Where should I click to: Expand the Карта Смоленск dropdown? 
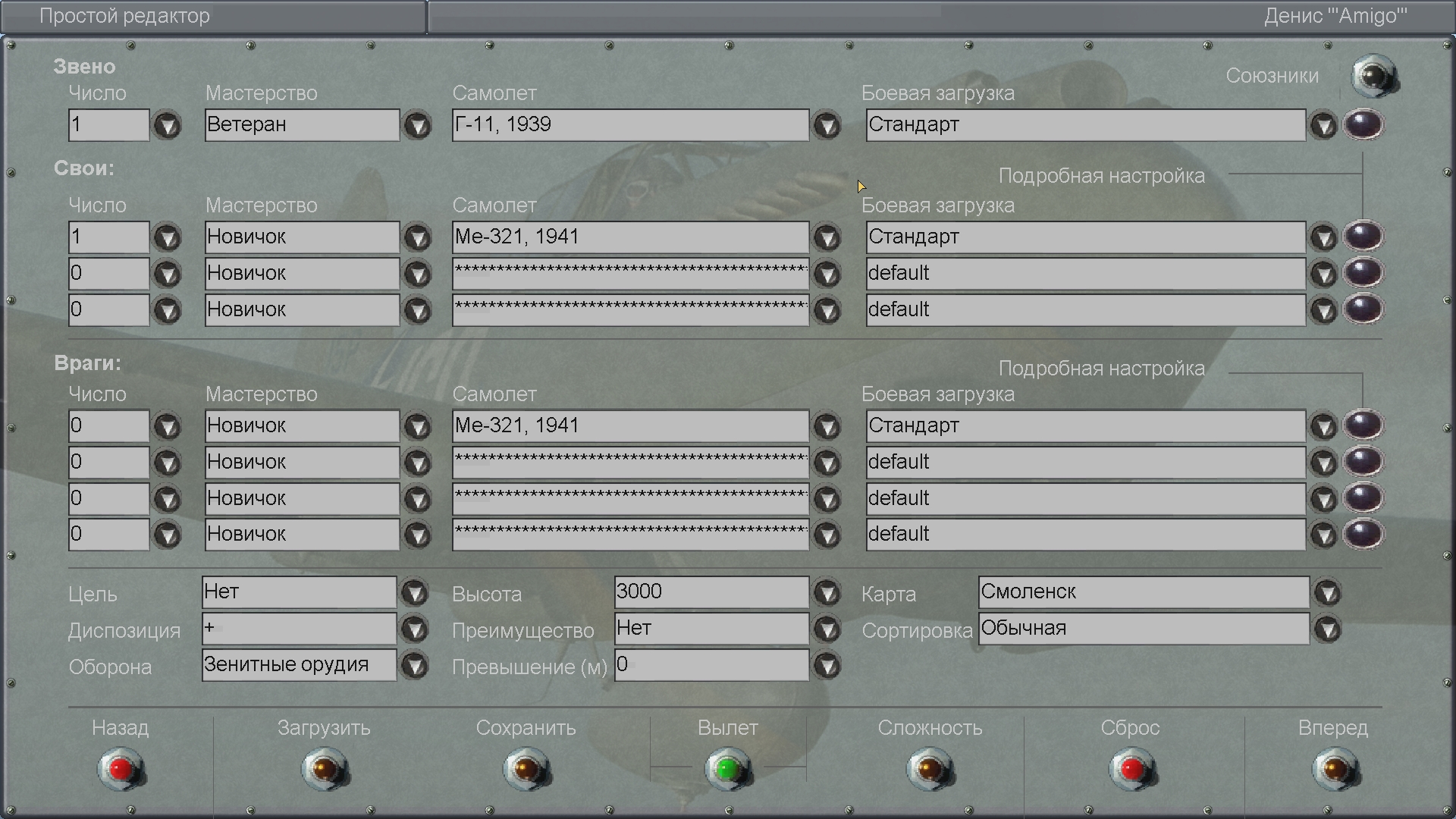point(1327,592)
